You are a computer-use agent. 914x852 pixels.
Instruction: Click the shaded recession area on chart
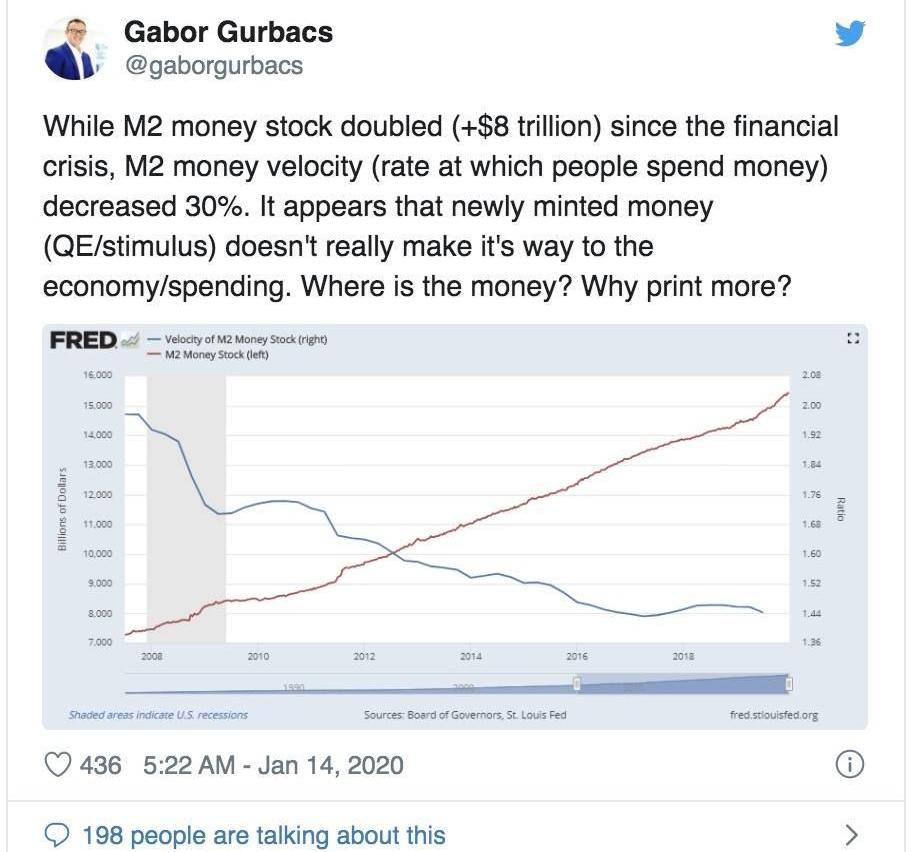tap(186, 509)
